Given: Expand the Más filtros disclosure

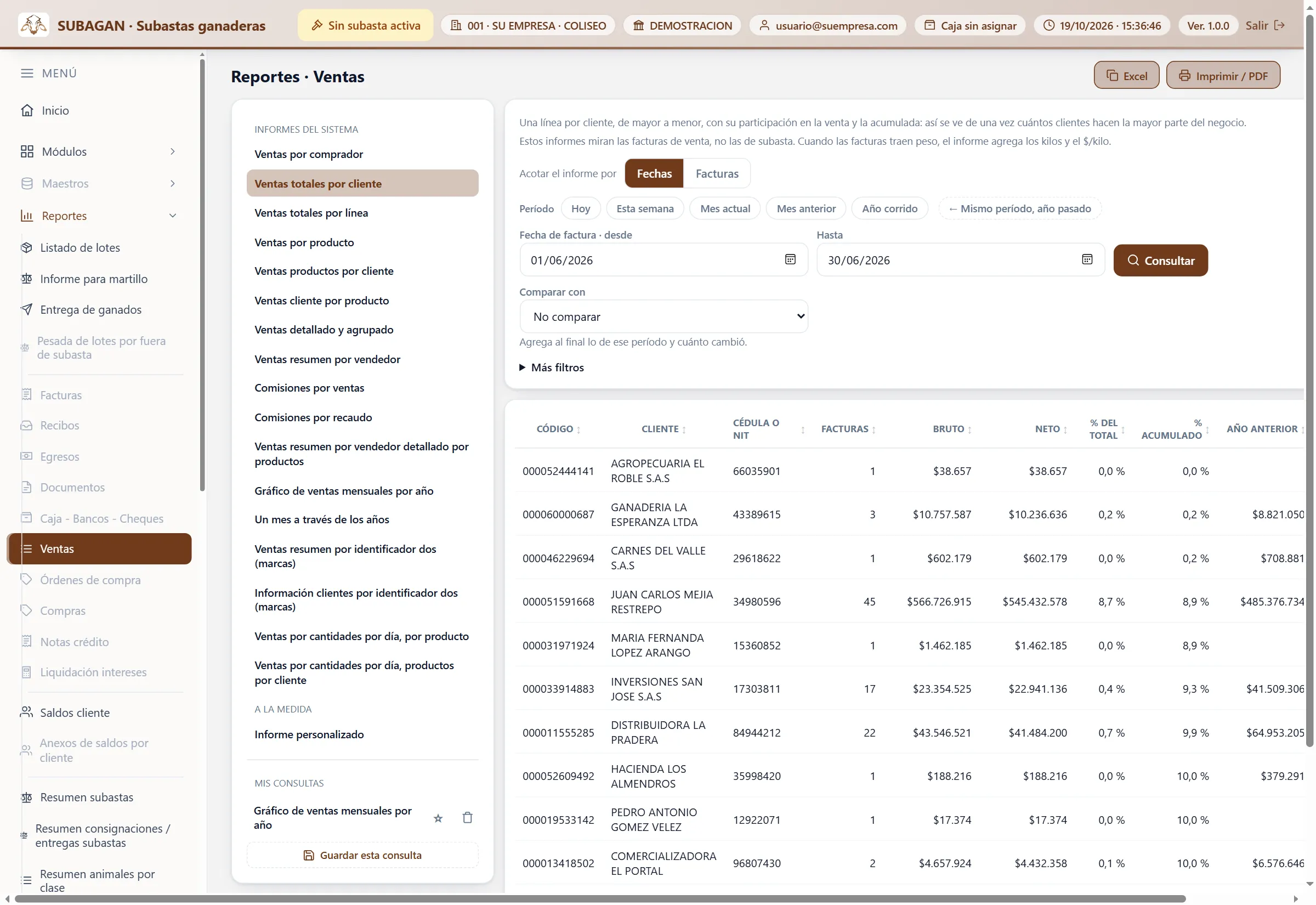Looking at the screenshot, I should tap(552, 367).
